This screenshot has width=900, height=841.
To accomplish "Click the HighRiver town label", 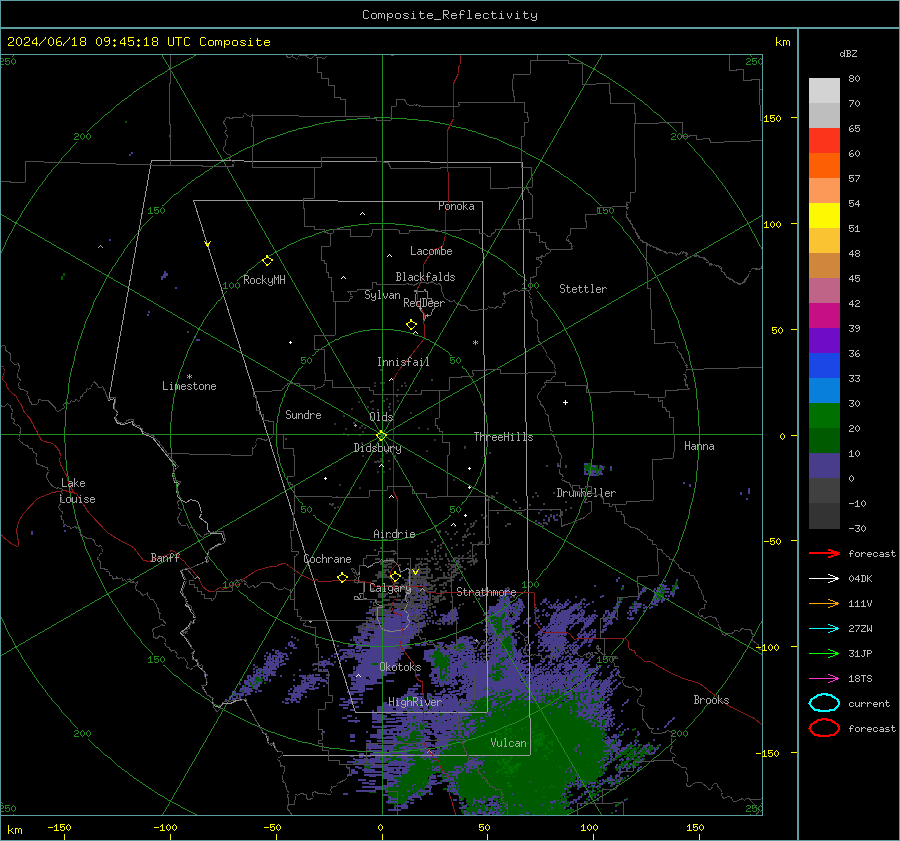I will (x=415, y=702).
